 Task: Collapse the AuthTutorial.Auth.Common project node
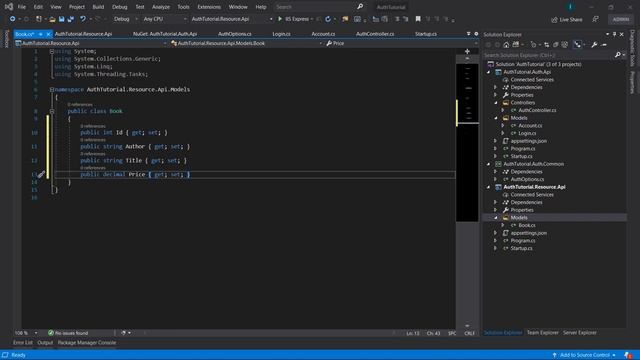pyautogui.click(x=489, y=164)
